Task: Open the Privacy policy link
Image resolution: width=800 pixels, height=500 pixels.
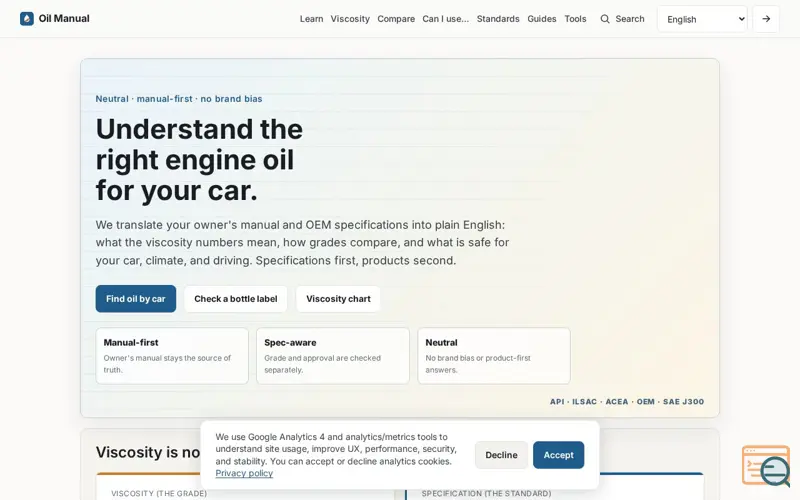Action: coord(244,473)
